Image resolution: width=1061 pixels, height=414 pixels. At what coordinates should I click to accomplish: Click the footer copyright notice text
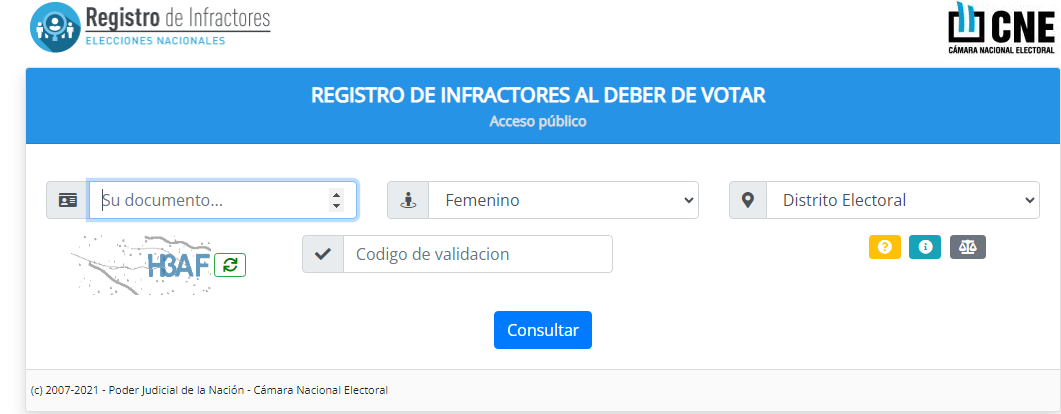click(x=210, y=390)
